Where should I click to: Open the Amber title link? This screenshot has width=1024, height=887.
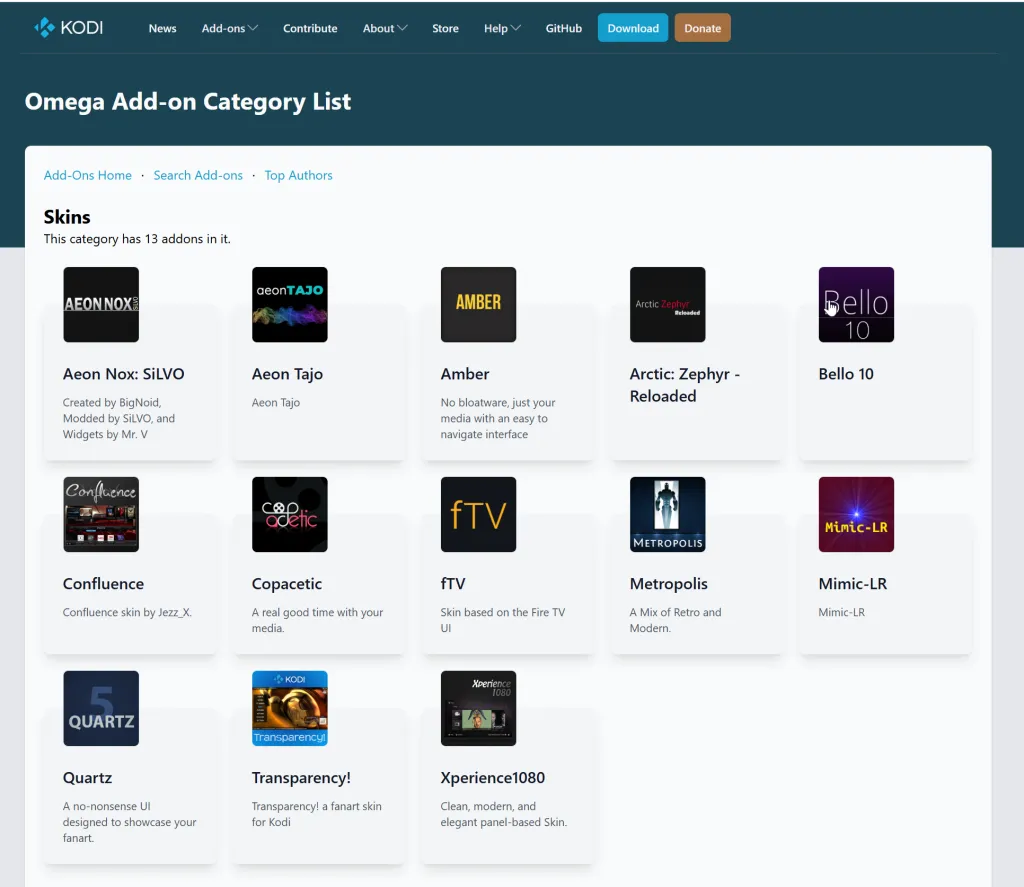465,374
